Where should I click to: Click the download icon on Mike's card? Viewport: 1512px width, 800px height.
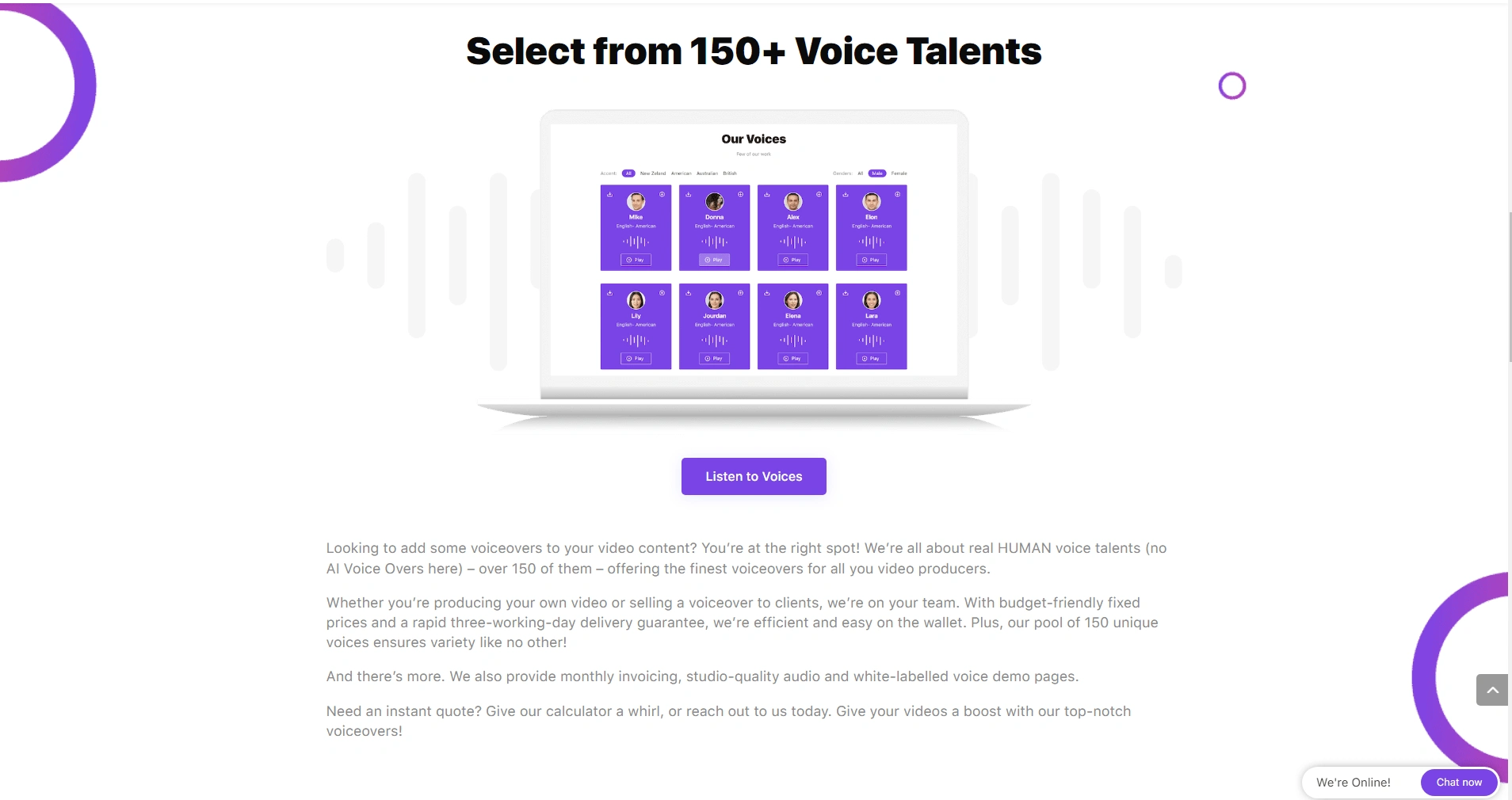[x=609, y=195]
